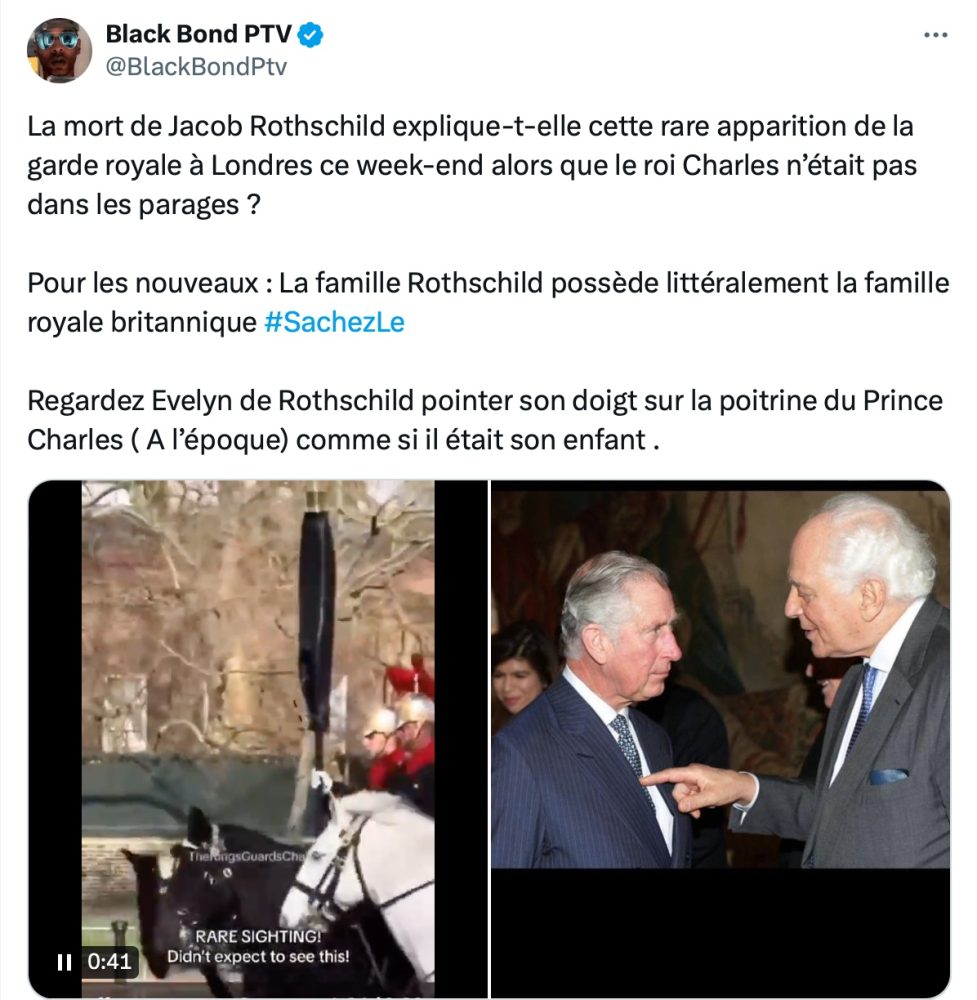Click the RARE SIGHTING caption in video
Image resolution: width=977 pixels, height=1000 pixels.
pos(258,936)
